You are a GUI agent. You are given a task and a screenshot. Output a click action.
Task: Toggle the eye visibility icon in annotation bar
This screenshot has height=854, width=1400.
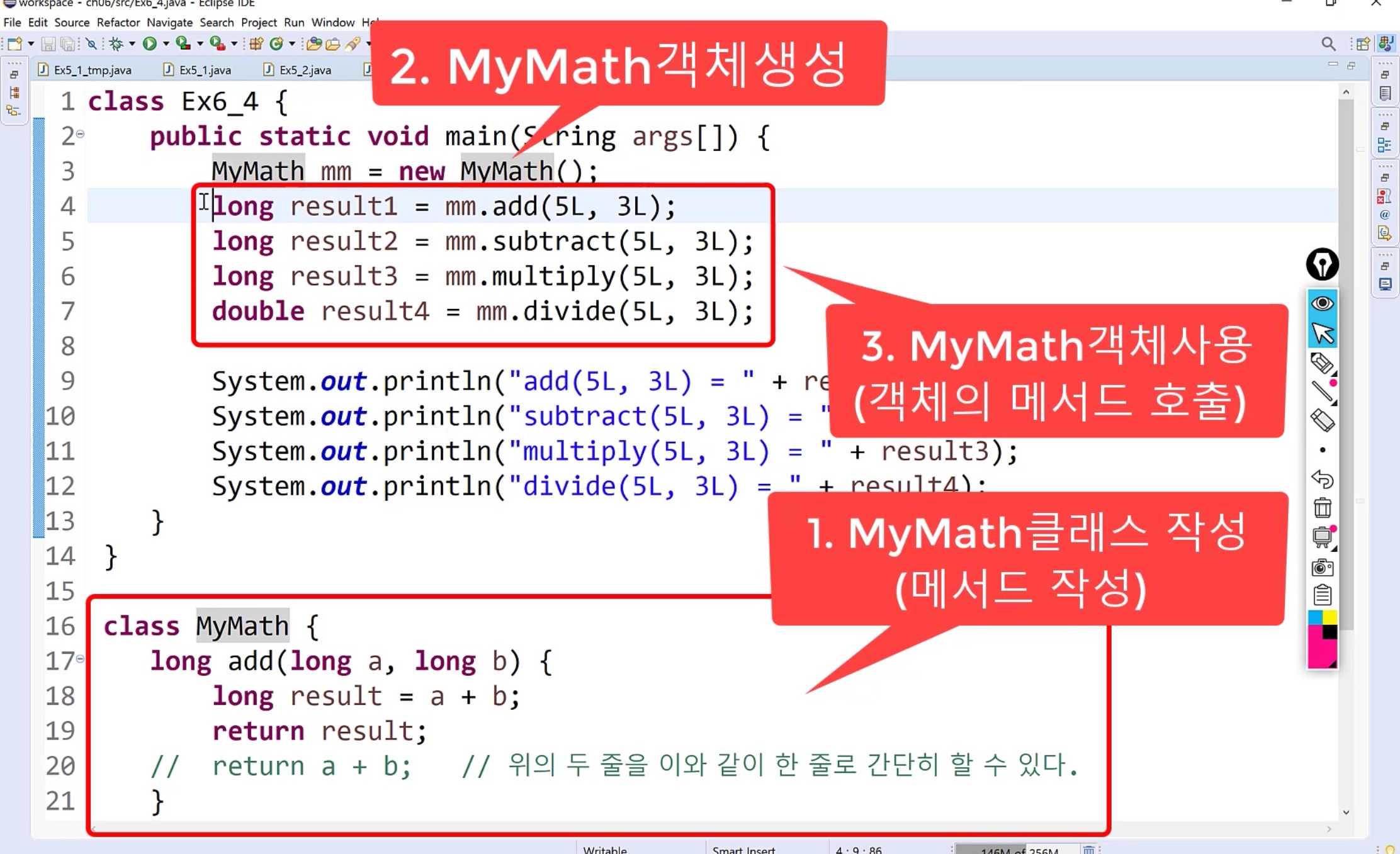pos(1322,303)
